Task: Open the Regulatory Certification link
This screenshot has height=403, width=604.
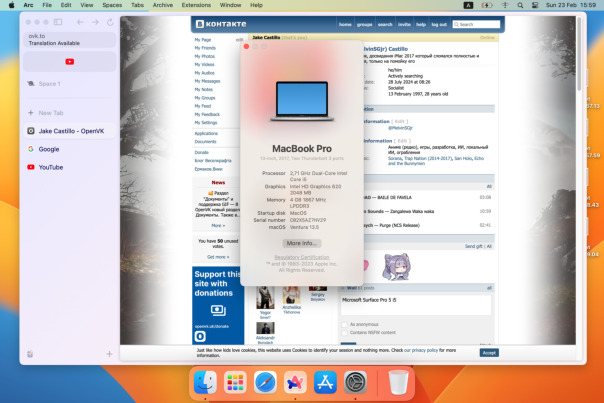Action: pyautogui.click(x=302, y=257)
